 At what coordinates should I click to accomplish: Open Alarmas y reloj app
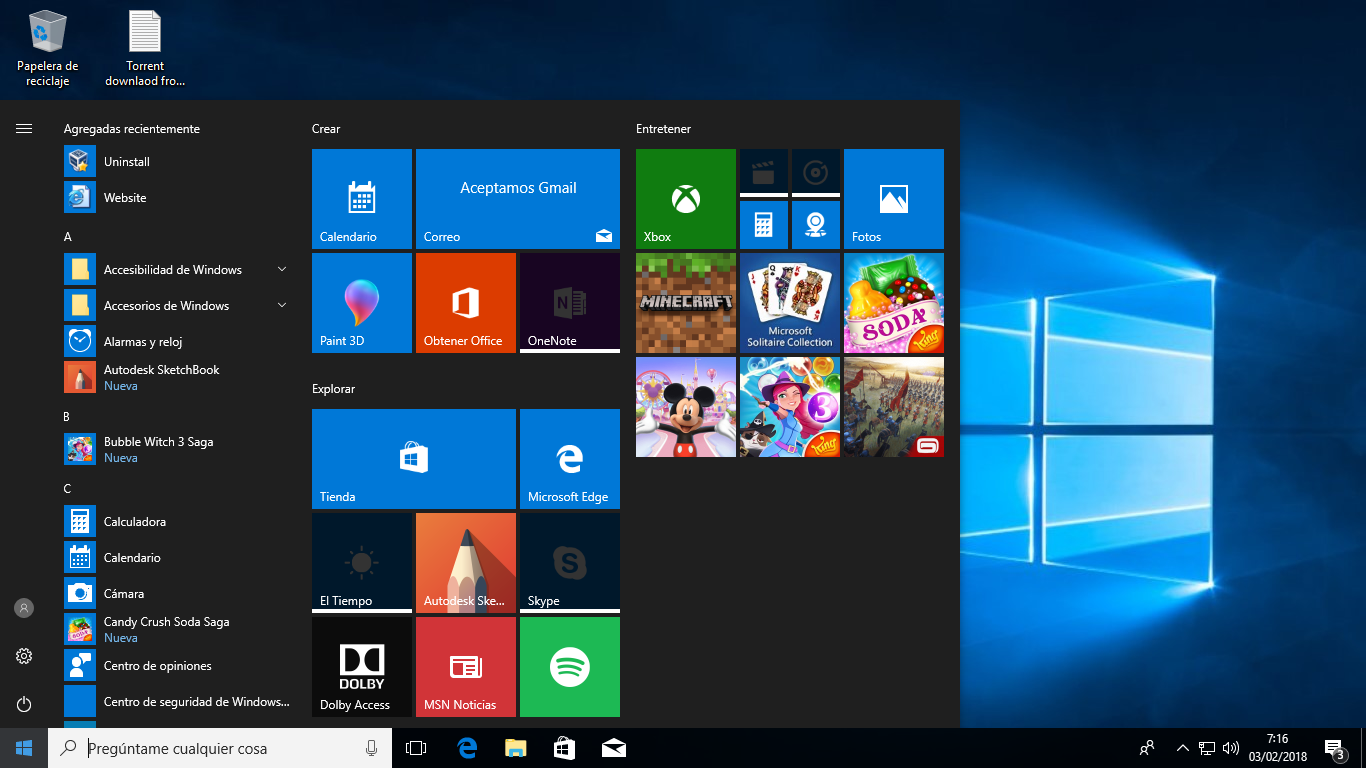point(178,342)
